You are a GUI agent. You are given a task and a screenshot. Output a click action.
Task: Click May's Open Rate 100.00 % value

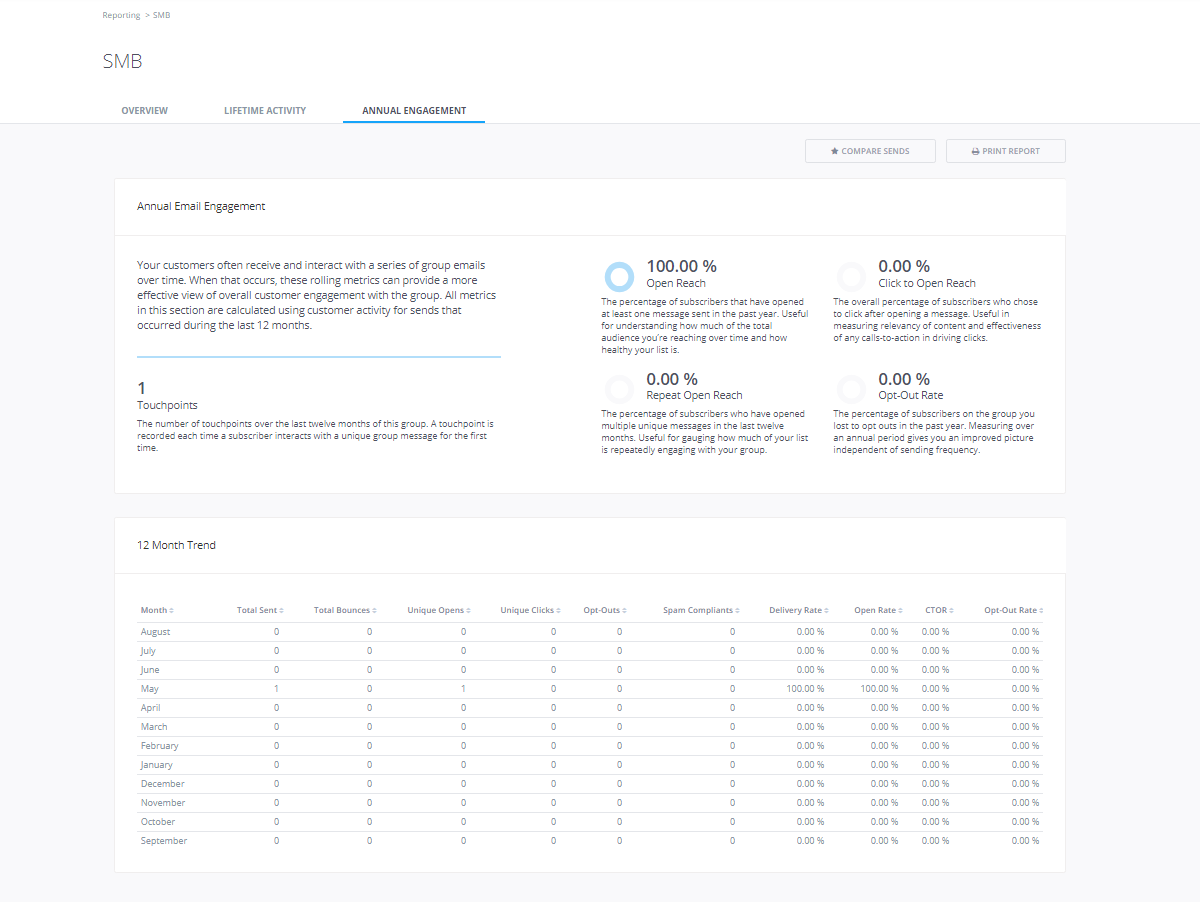click(879, 689)
